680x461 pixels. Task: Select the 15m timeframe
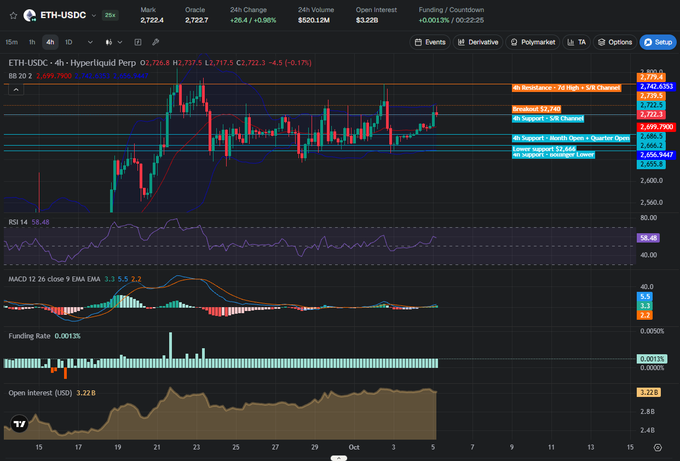[12, 42]
